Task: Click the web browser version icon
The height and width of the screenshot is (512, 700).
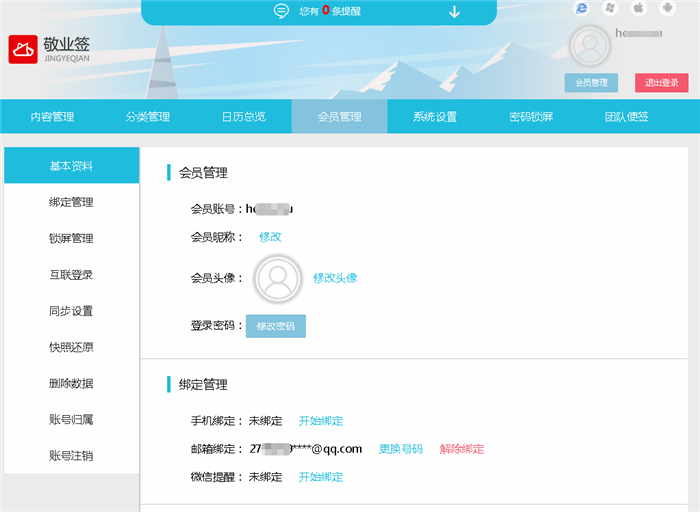Action: pyautogui.click(x=581, y=9)
